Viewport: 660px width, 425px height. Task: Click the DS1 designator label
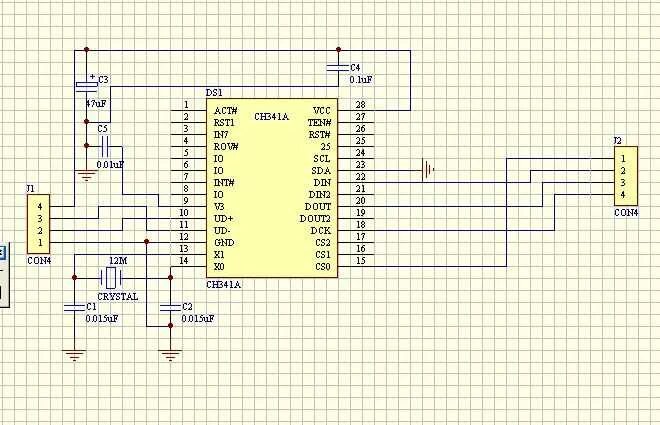click(x=214, y=93)
